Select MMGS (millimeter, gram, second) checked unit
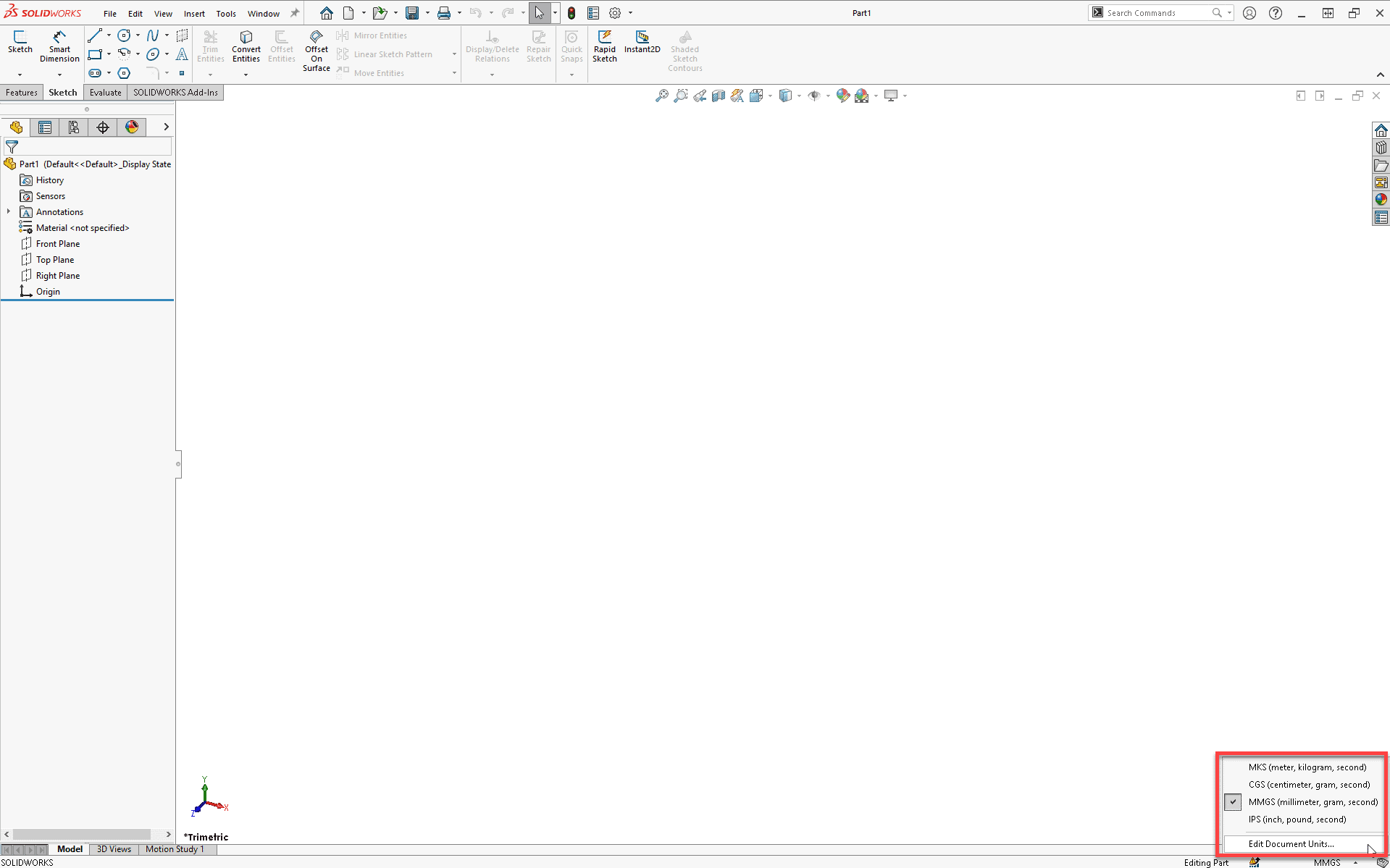This screenshot has width=1390, height=868. pos(1312,802)
